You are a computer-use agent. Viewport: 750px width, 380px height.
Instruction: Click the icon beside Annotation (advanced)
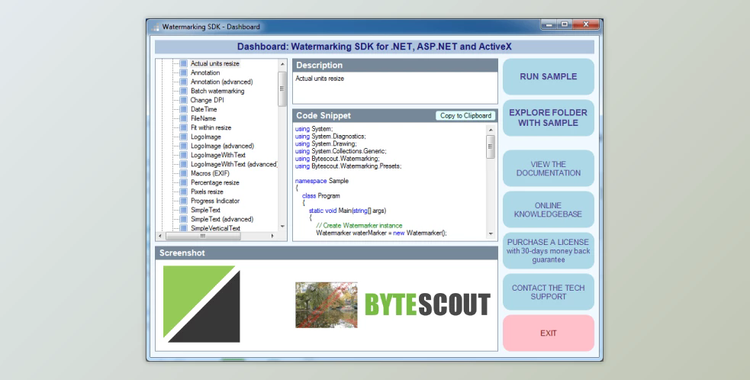pos(183,82)
